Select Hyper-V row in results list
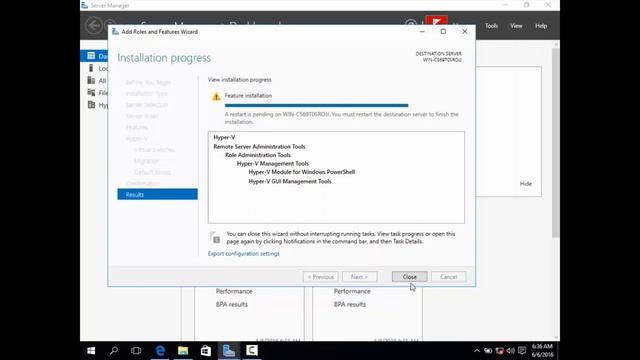 click(x=224, y=138)
